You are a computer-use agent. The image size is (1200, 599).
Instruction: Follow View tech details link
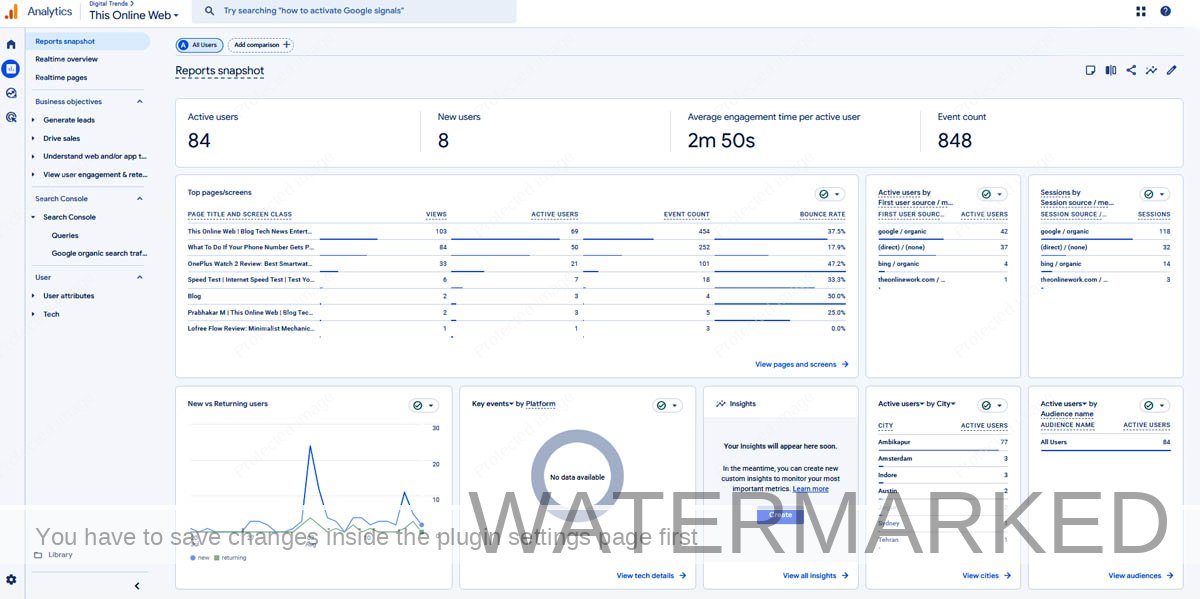pyautogui.click(x=651, y=576)
